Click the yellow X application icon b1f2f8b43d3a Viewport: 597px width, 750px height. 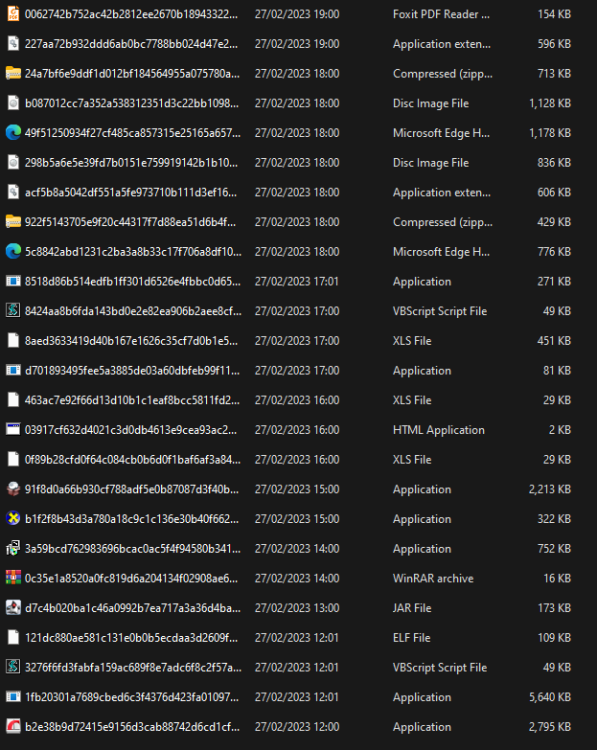pos(13,518)
